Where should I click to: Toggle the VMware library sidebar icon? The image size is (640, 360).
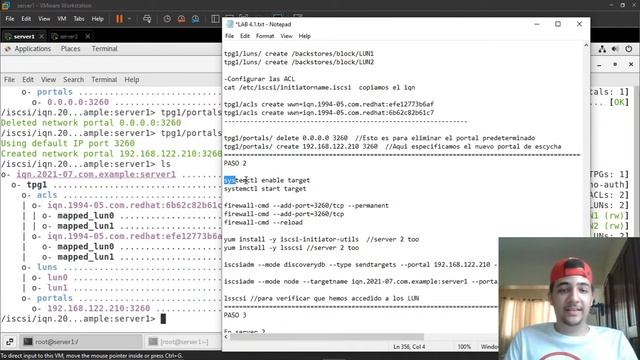[215, 19]
